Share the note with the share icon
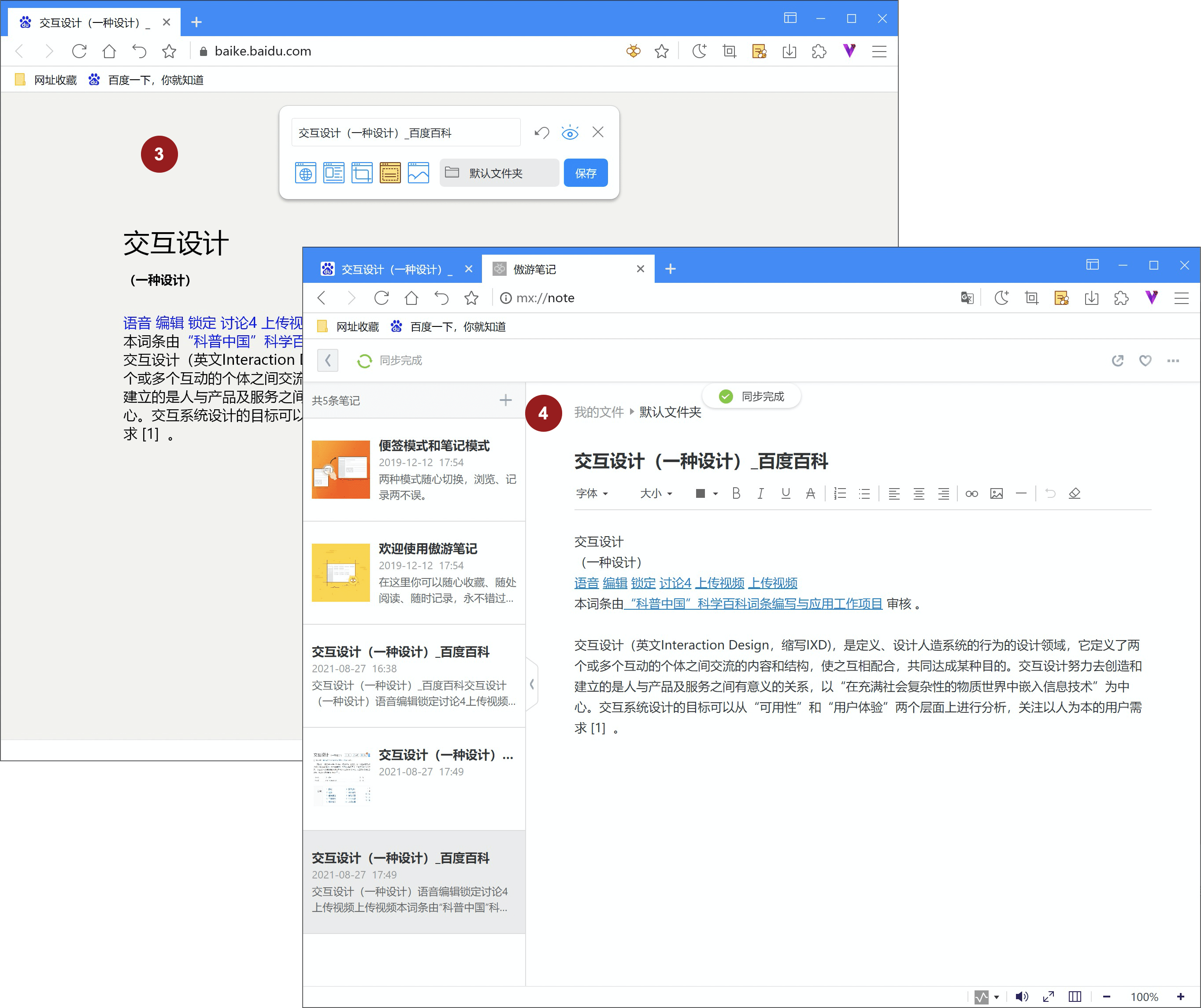This screenshot has width=1201, height=1008. [x=1117, y=360]
